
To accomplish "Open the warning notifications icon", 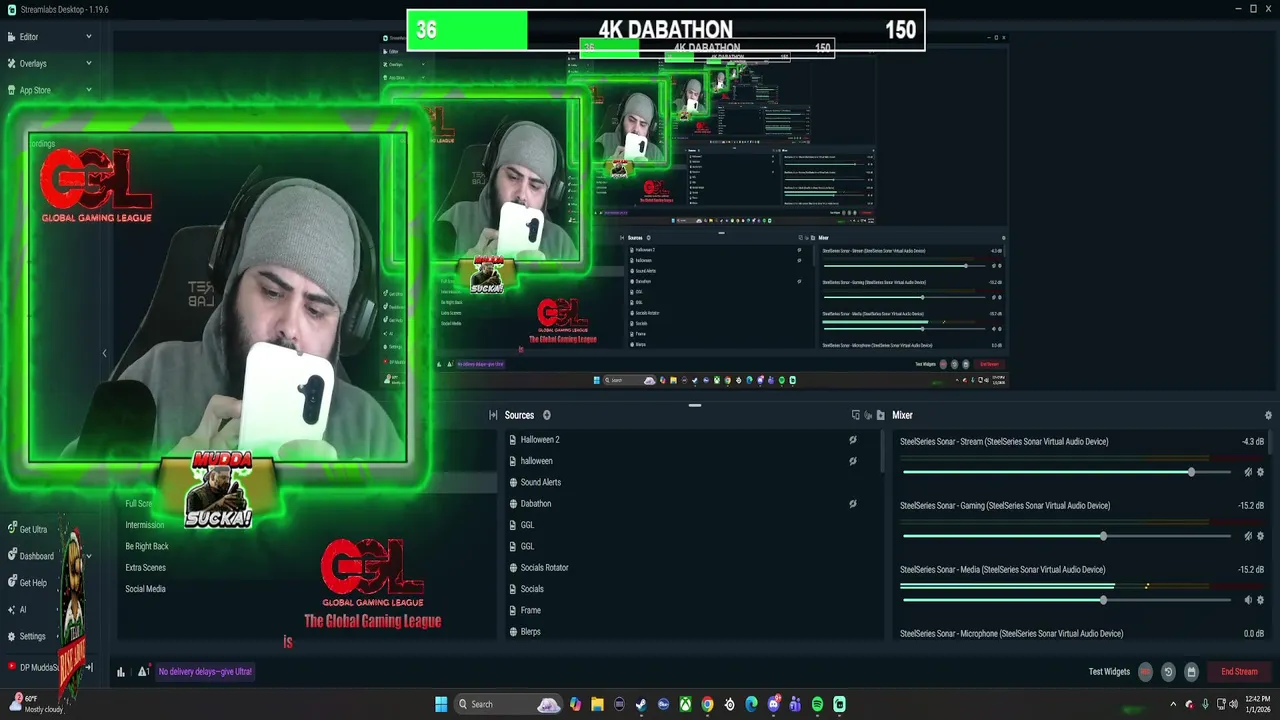I will [143, 672].
